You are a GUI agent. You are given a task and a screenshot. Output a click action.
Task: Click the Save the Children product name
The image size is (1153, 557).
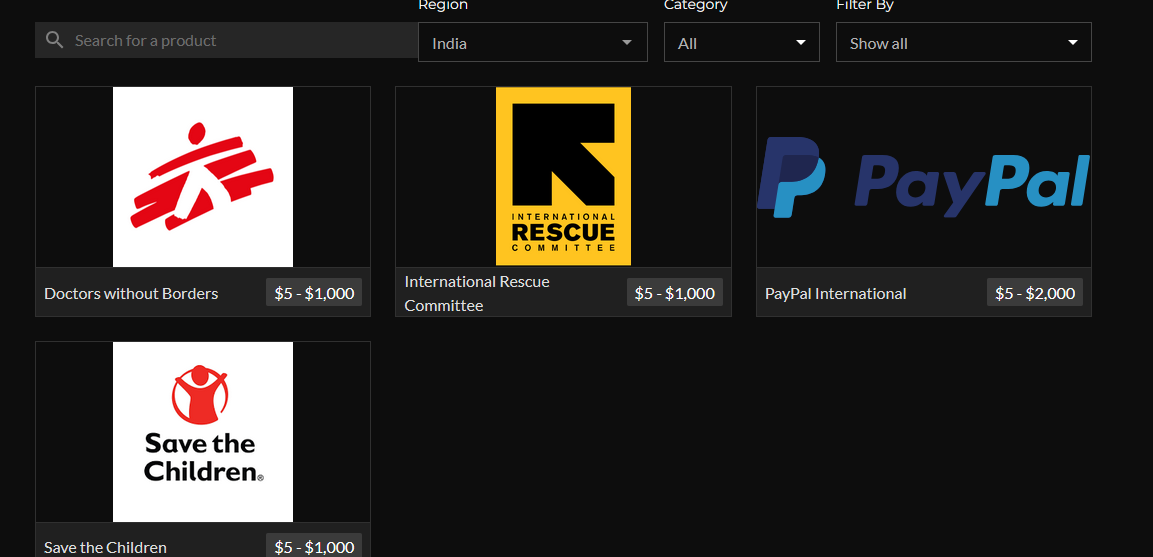[x=105, y=547]
